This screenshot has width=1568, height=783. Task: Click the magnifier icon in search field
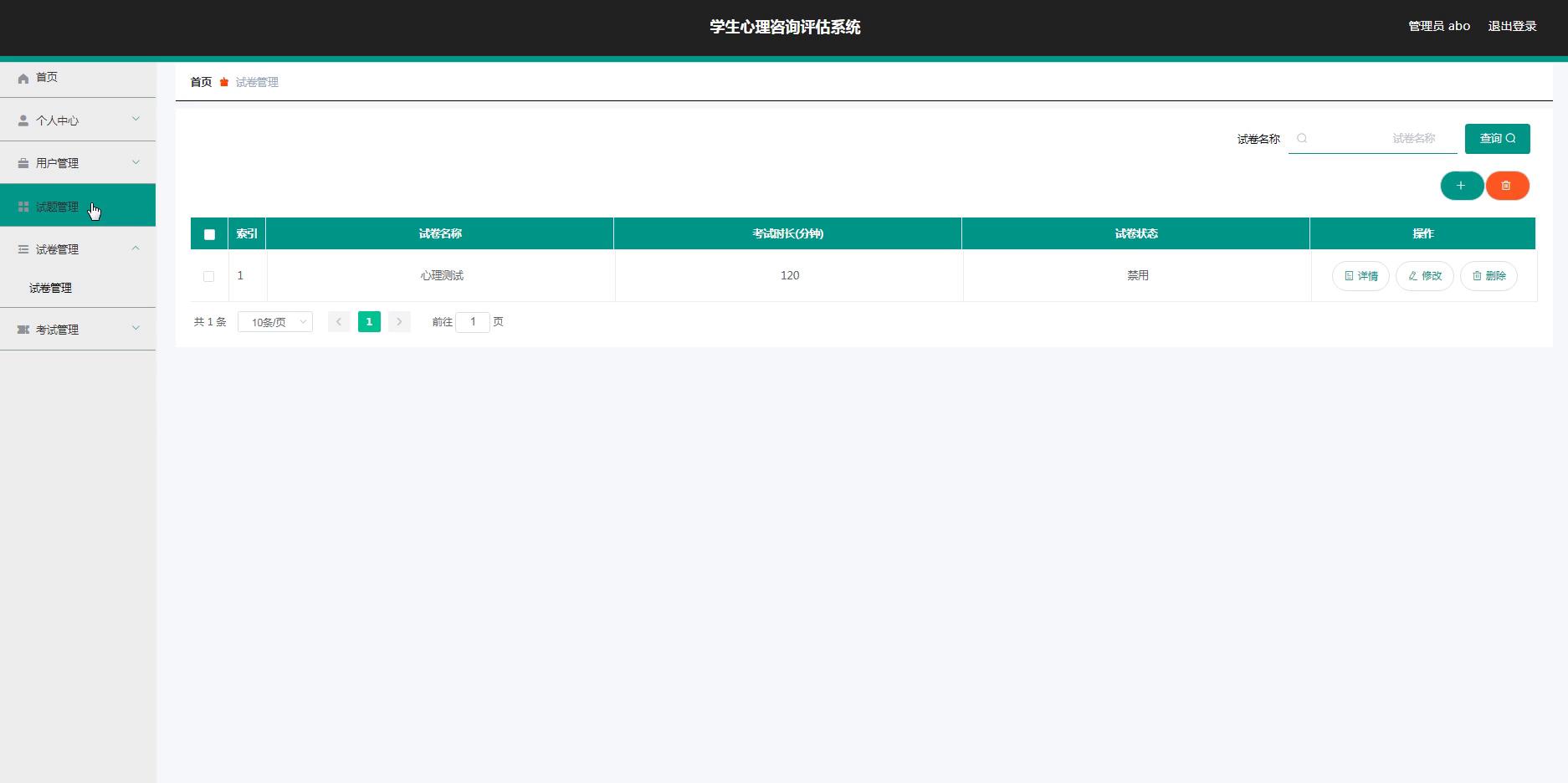pos(1302,139)
